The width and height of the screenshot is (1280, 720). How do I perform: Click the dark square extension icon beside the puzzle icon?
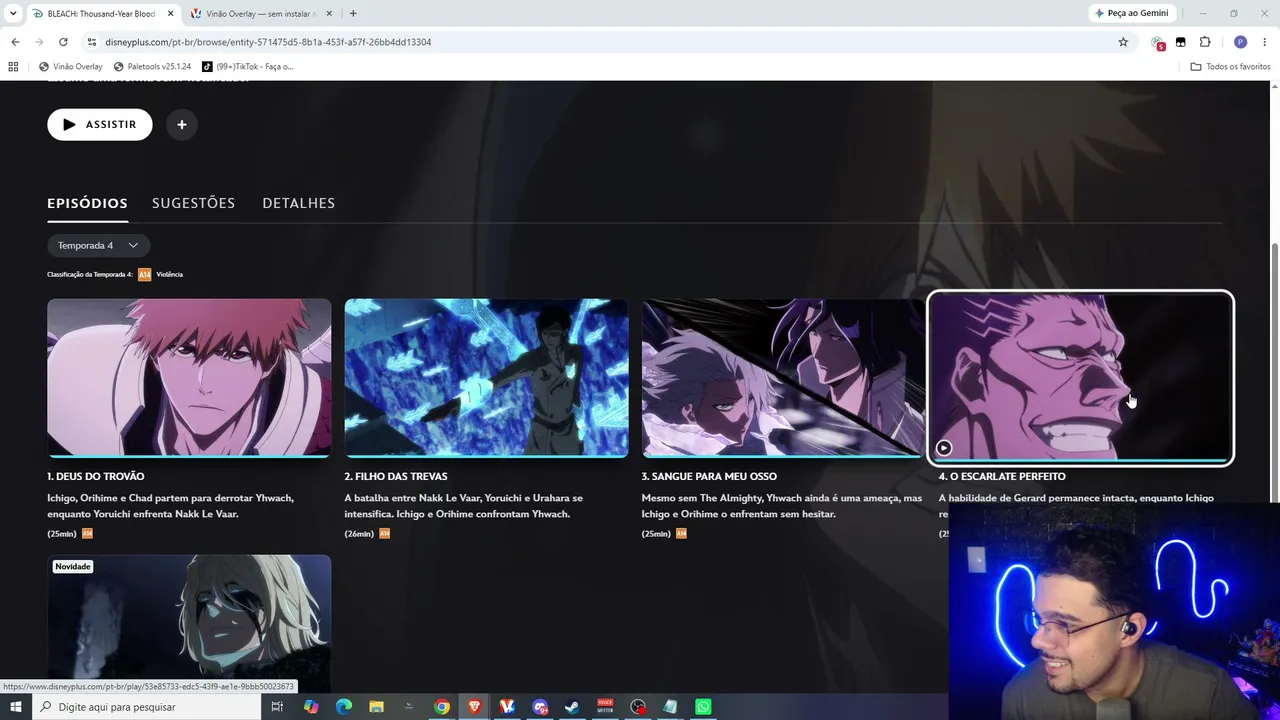coord(1181,42)
